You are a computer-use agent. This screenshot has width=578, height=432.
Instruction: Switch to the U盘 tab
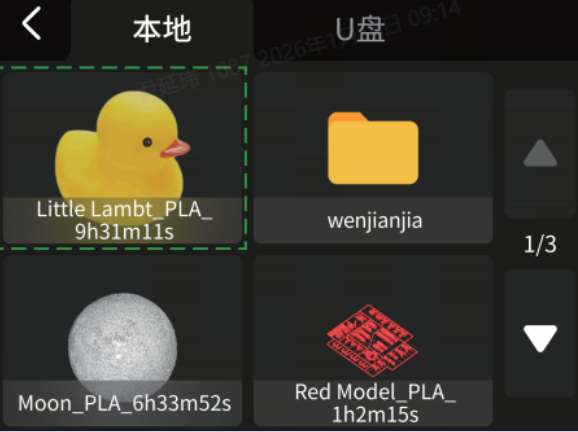(x=360, y=29)
